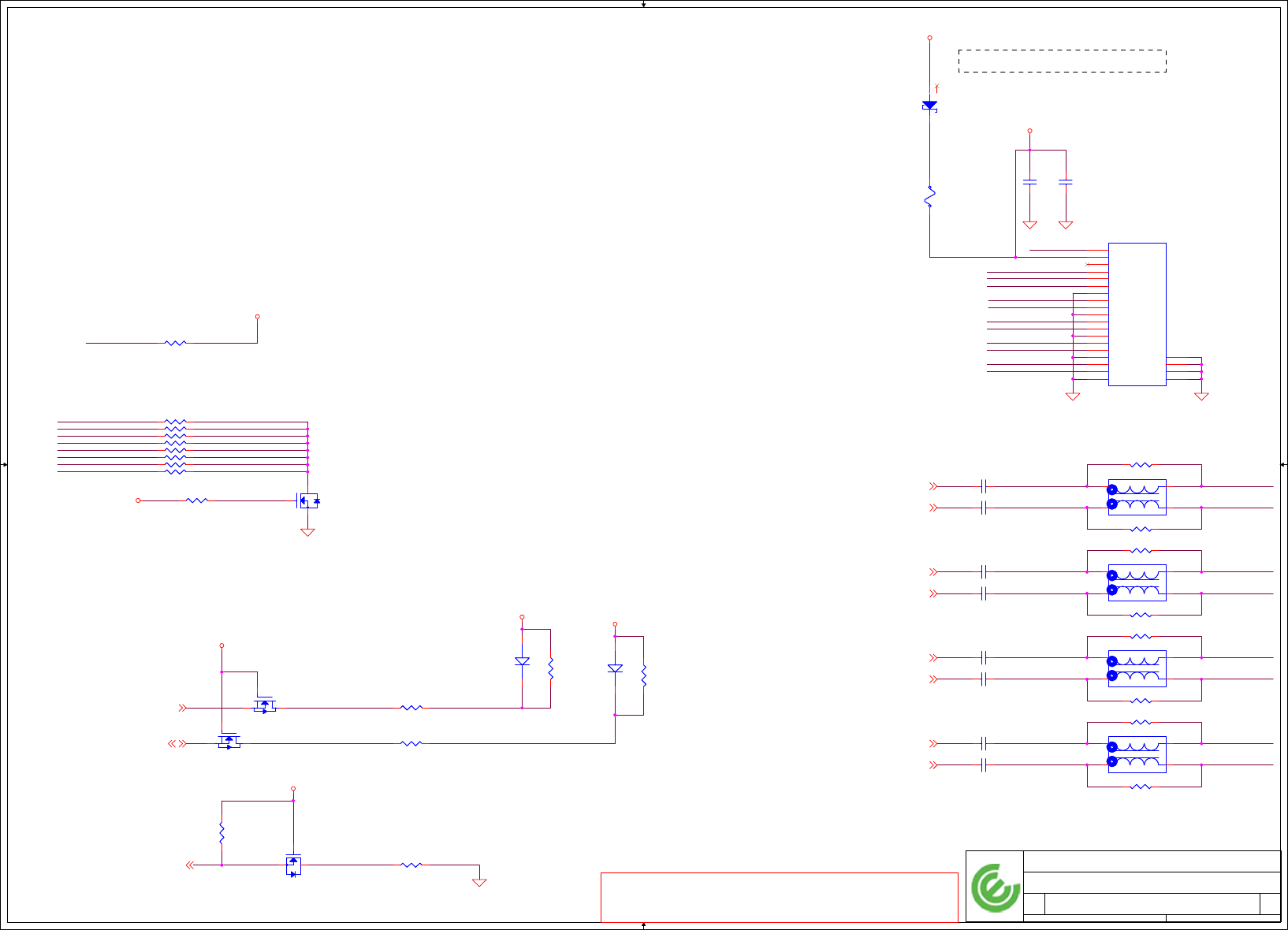
Task: Select the topmost series capacitor left of the chokes
Action: pyautogui.click(x=984, y=486)
